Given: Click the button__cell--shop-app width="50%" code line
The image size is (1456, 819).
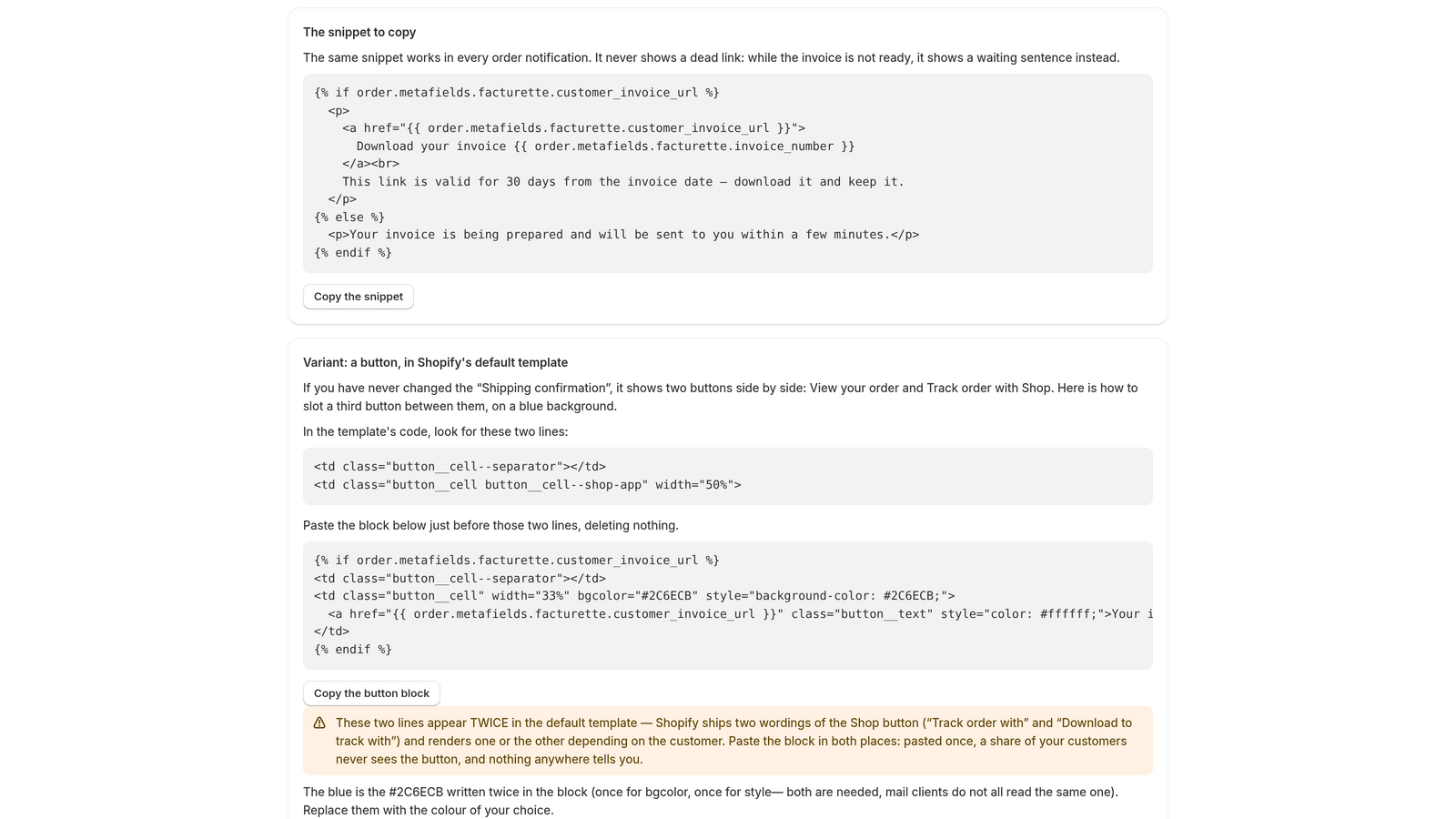Looking at the screenshot, I should 528,485.
